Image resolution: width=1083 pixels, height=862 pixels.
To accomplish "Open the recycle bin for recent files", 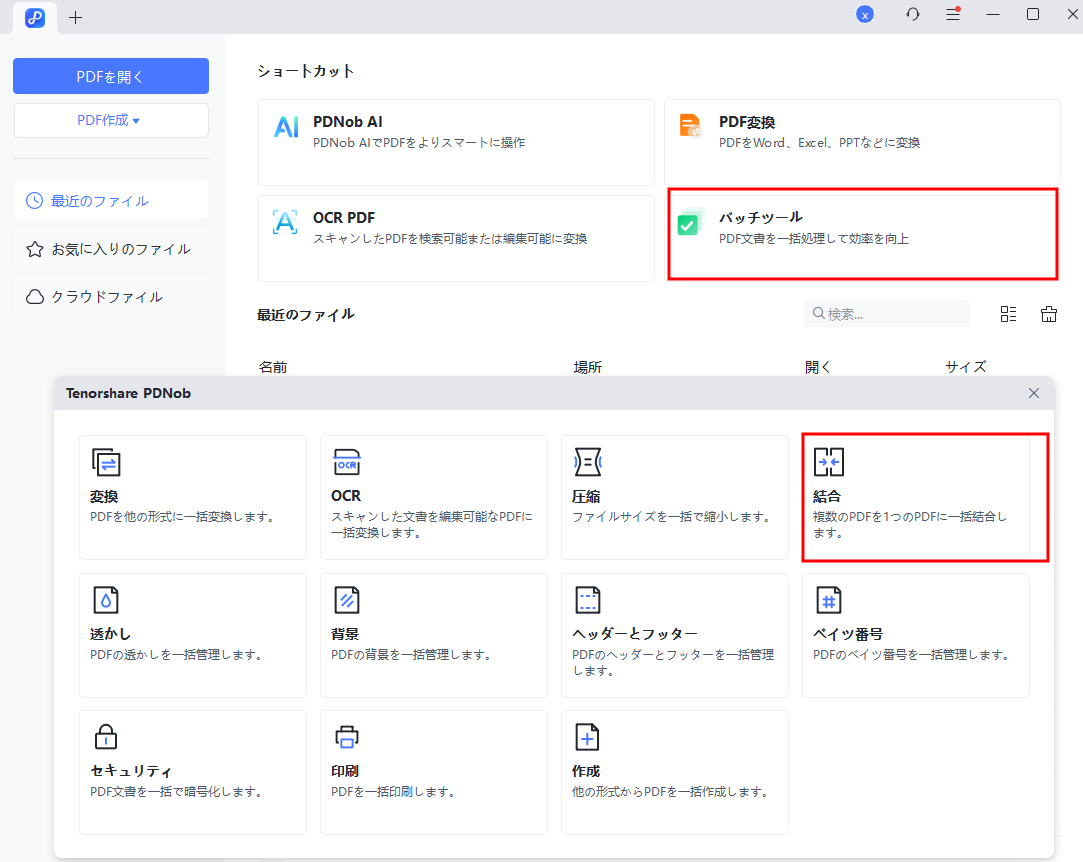I will click(x=1048, y=313).
